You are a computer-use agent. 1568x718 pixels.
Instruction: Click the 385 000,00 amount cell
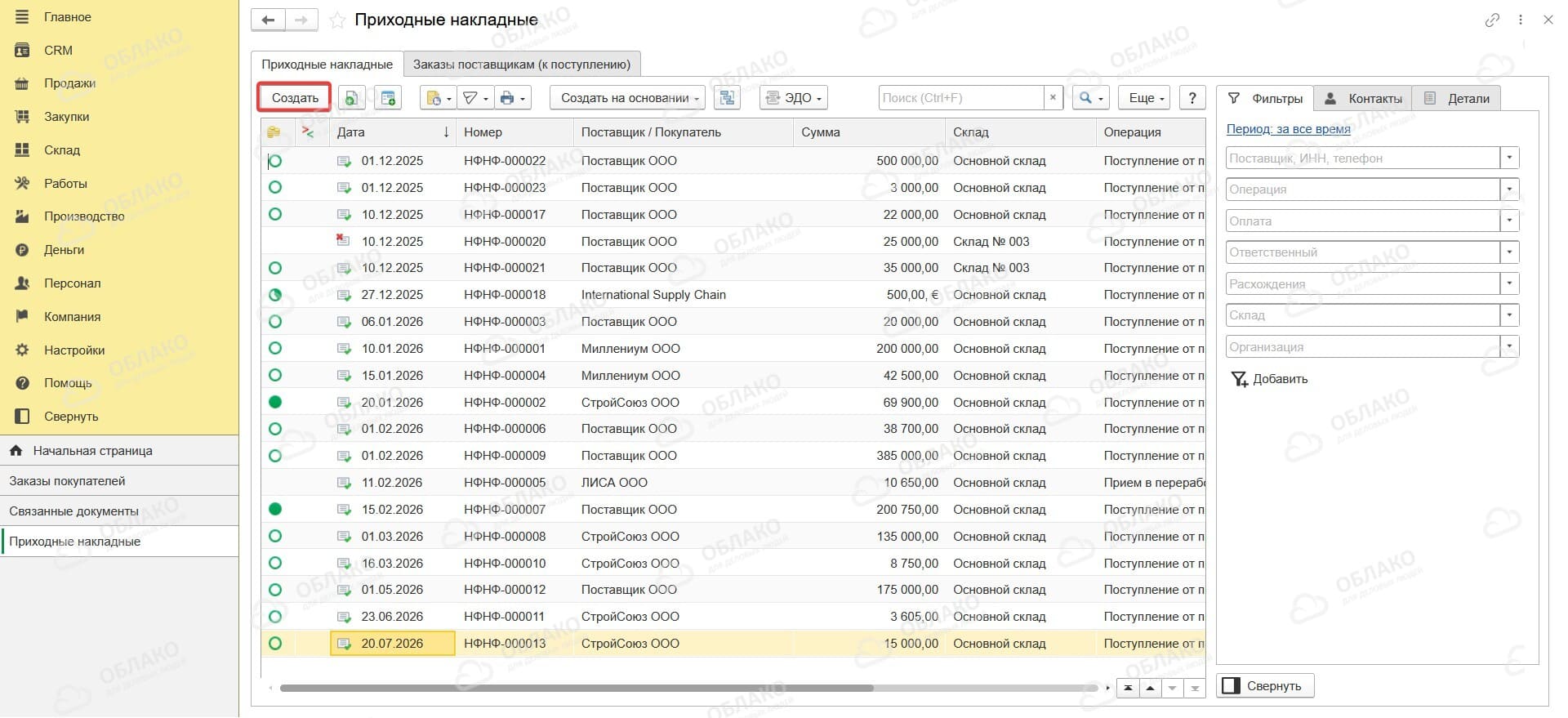click(x=869, y=456)
